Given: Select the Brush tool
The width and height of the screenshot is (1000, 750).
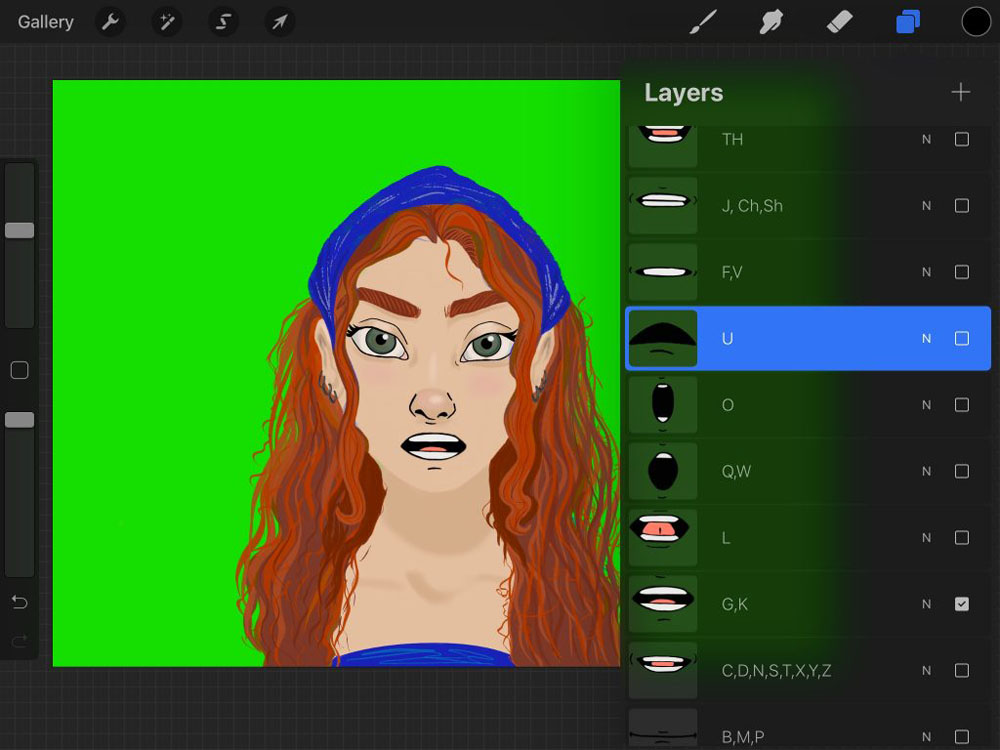Looking at the screenshot, I should tap(703, 22).
